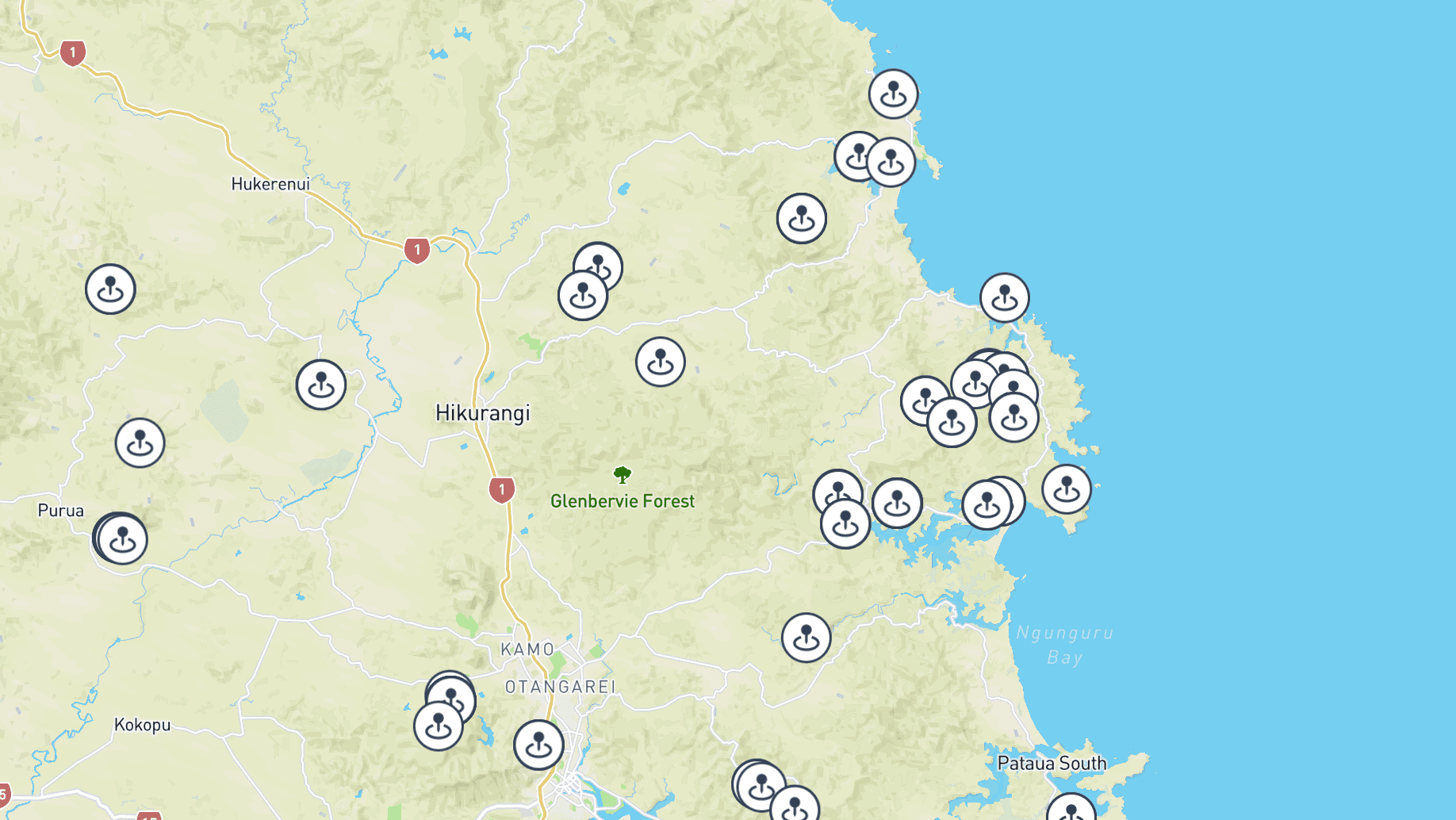
Task: Click the upper front marker southwest of Kamo
Action: [x=451, y=699]
